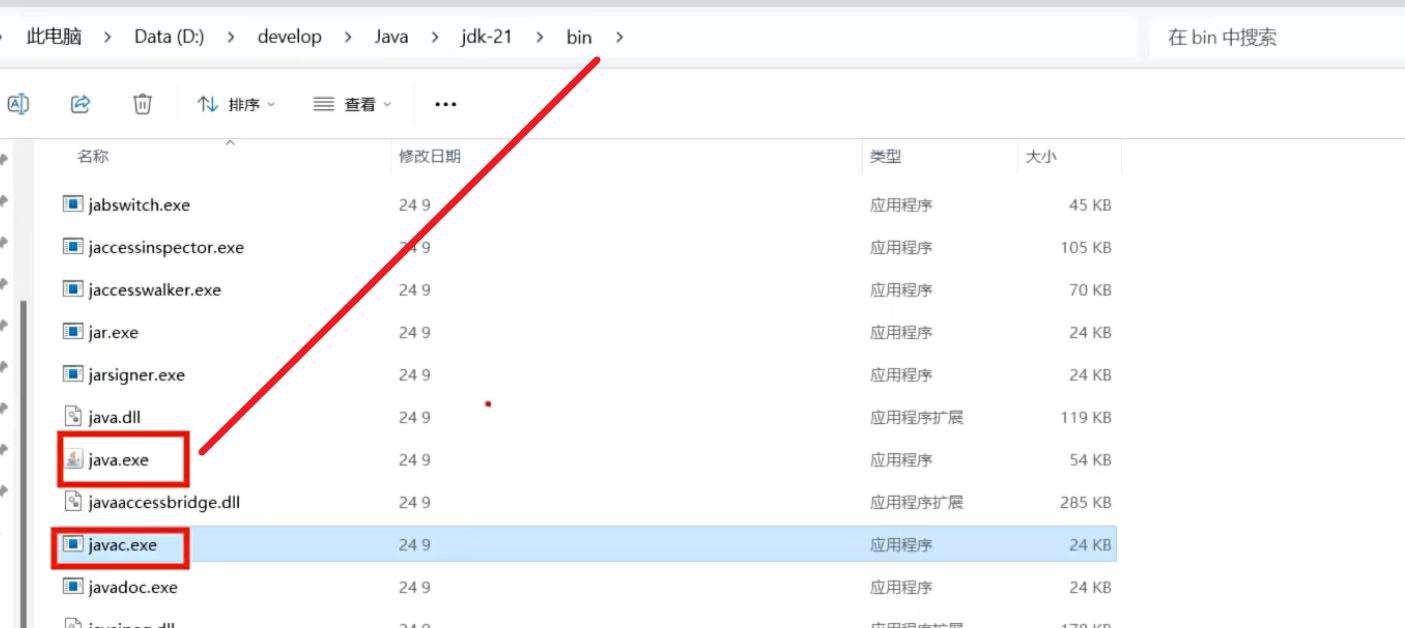
Task: Select jar.exe file icon
Action: (72, 331)
